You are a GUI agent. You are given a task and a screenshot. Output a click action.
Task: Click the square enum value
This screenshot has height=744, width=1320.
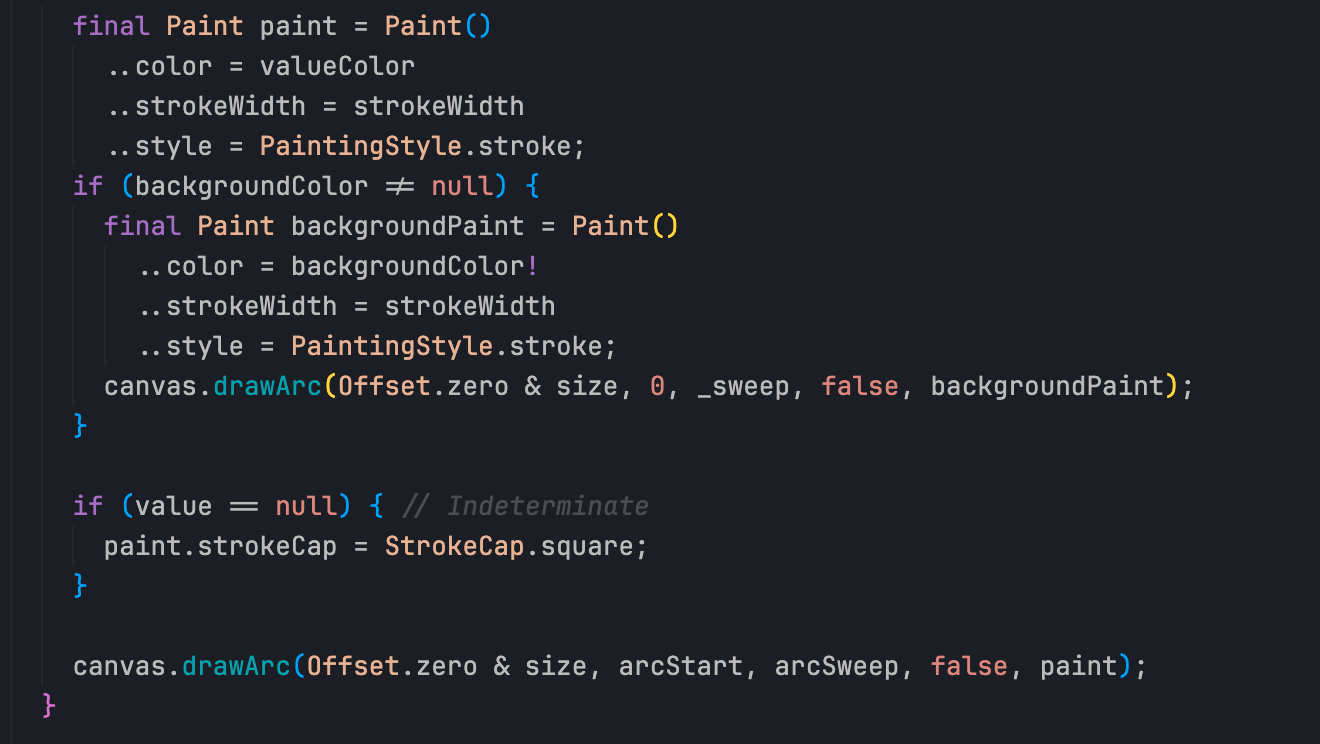click(587, 546)
